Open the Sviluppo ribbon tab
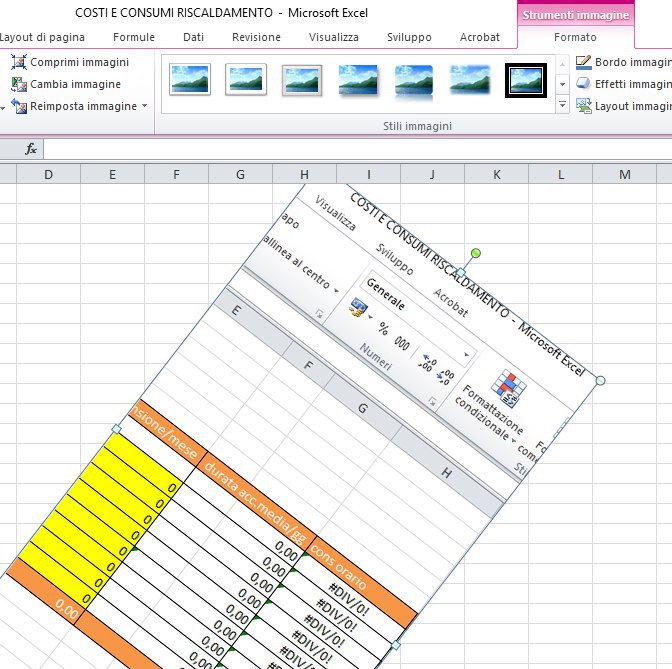672x669 pixels. coord(409,37)
